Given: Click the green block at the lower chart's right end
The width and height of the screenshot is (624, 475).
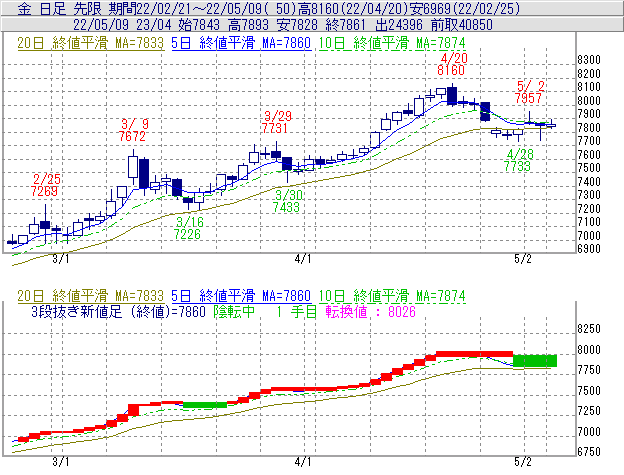Looking at the screenshot, I should (535, 361).
